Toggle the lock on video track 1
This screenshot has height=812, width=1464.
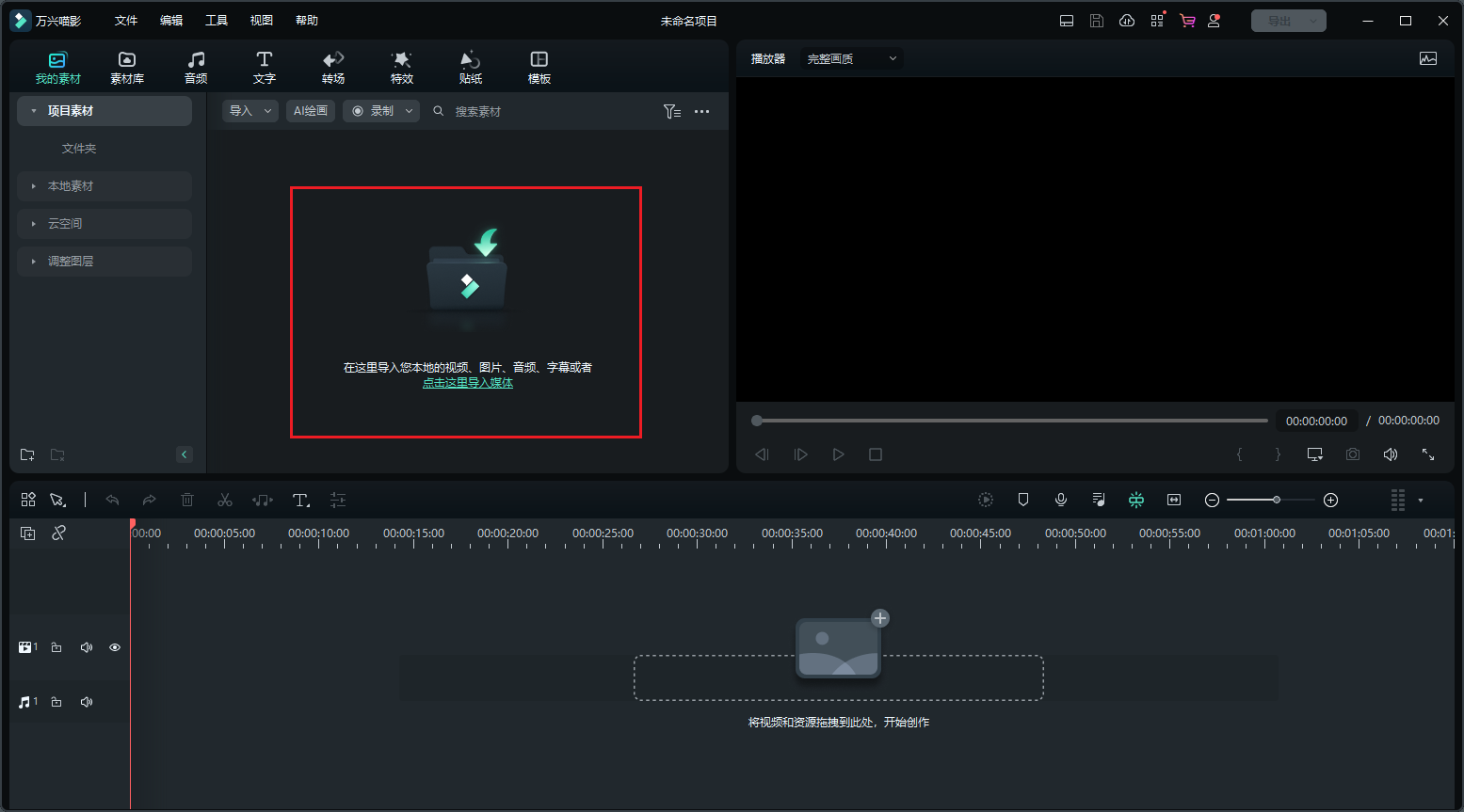[56, 647]
